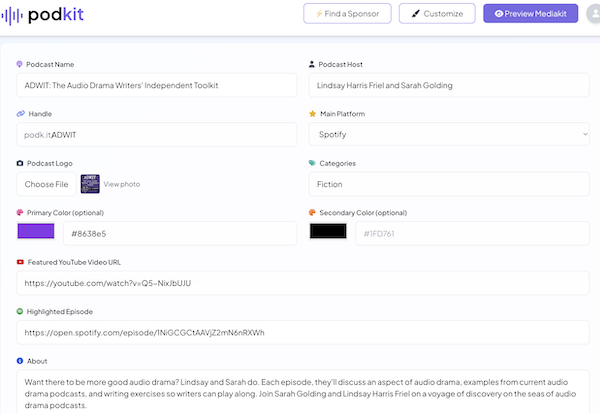
Task: Click the YouTube icon beside Featured Video
Action: point(20,262)
